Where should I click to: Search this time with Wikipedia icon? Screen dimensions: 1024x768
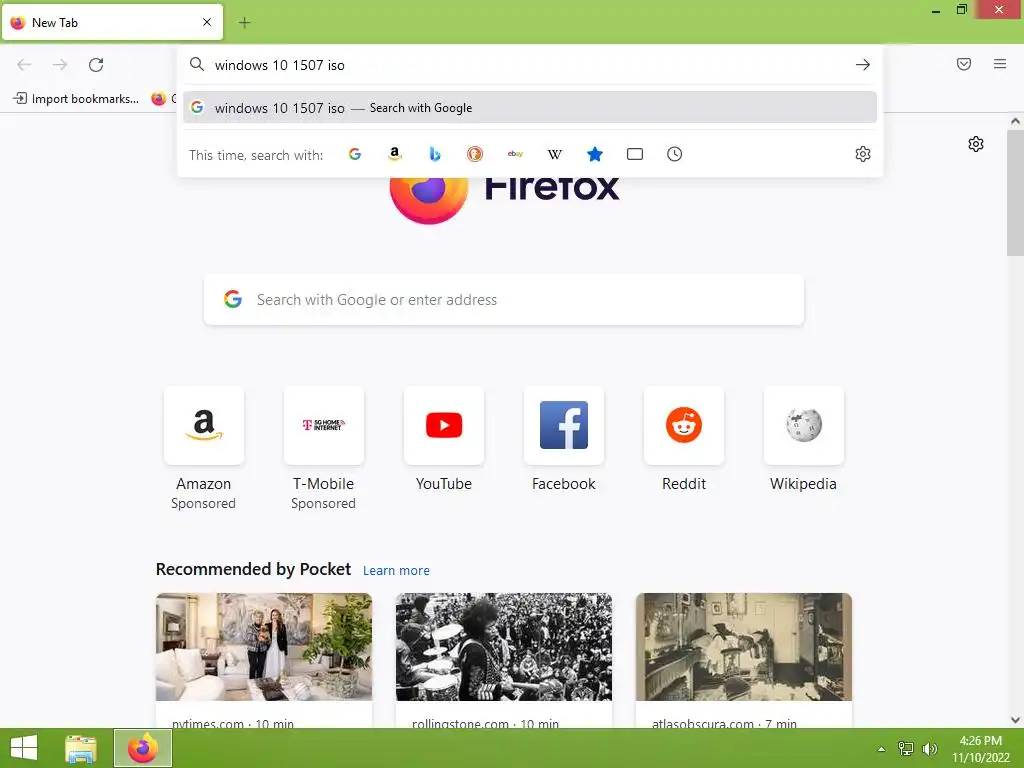554,154
